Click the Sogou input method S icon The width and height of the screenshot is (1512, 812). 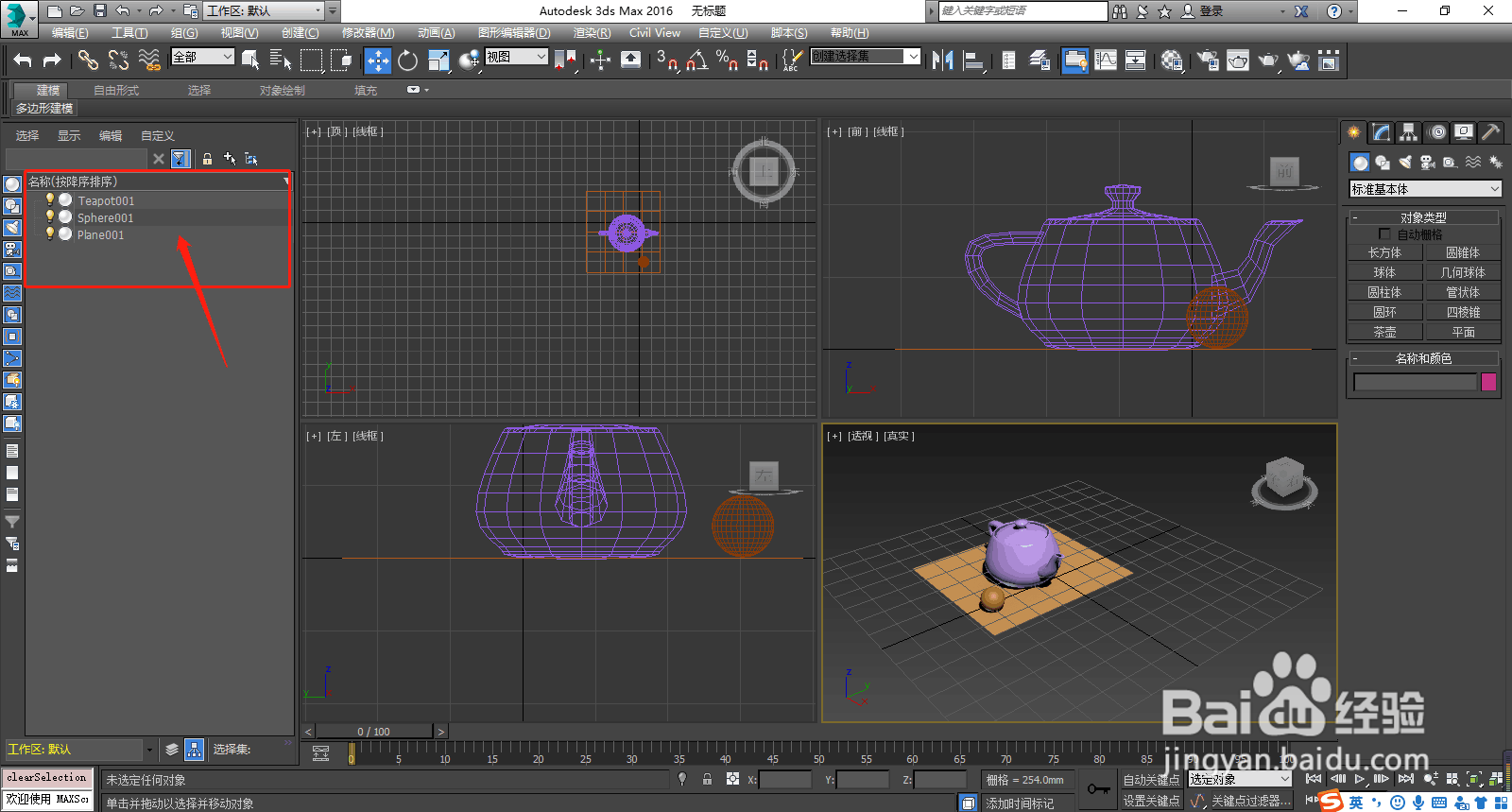tap(1332, 802)
